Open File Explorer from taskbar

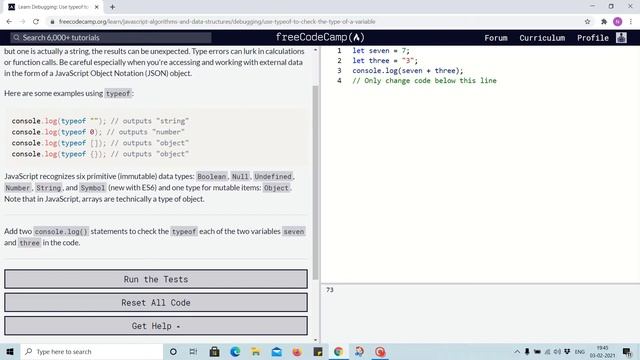tap(256, 351)
